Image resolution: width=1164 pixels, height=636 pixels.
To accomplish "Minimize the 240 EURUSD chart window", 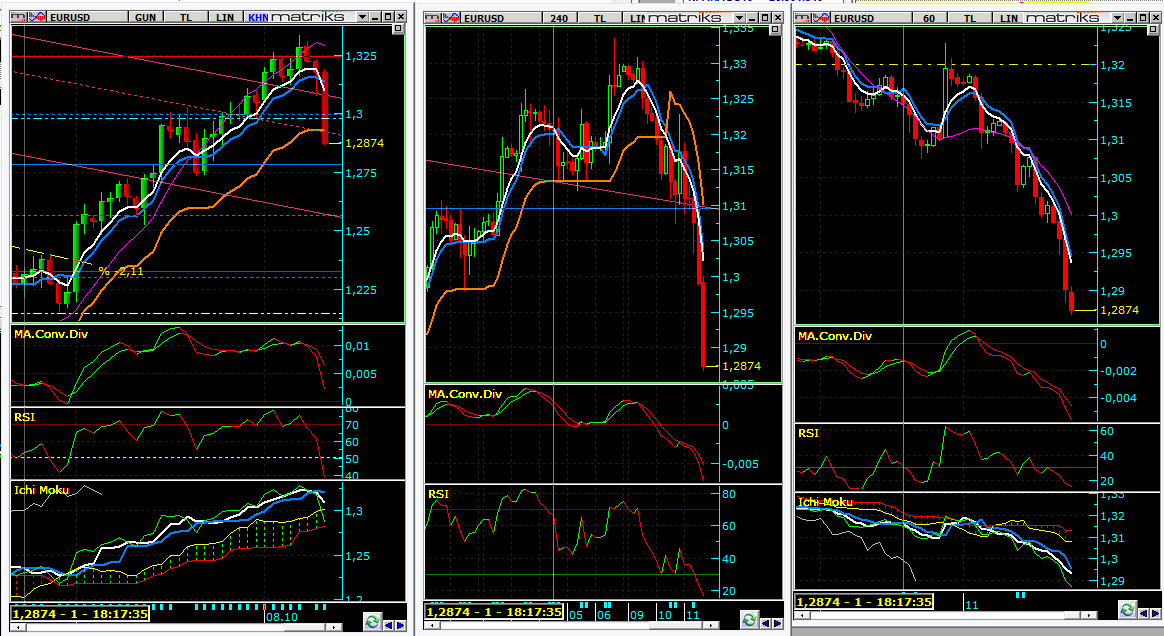I will pyautogui.click(x=753, y=18).
